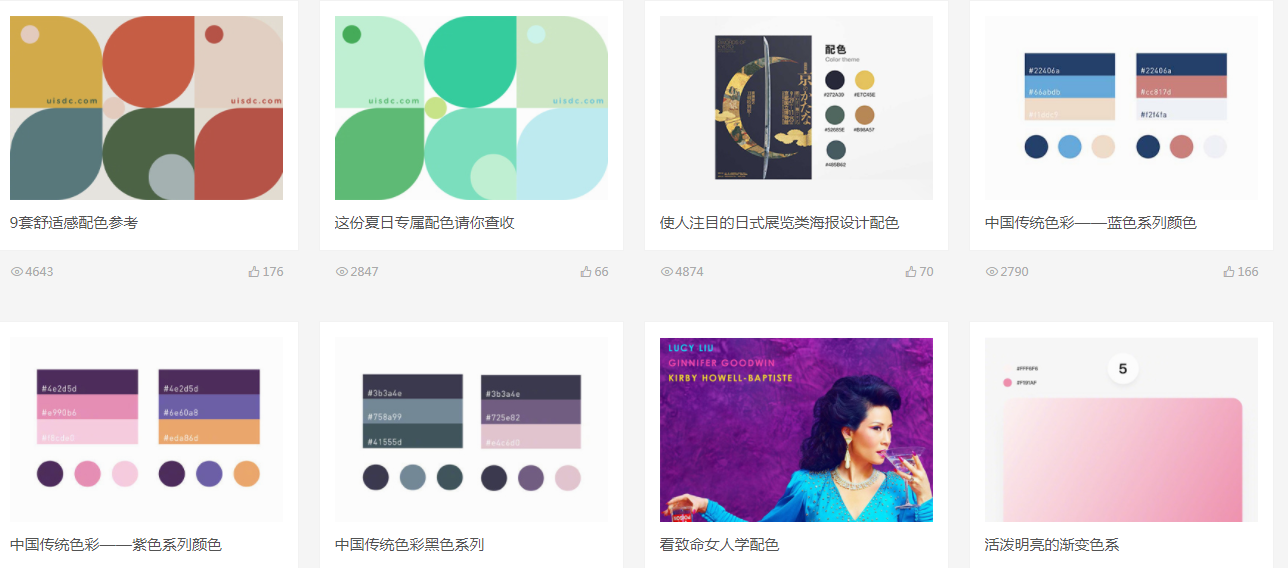Image resolution: width=1288 pixels, height=568 pixels.
Task: Click the eye views icon showing 2790
Action: [992, 272]
